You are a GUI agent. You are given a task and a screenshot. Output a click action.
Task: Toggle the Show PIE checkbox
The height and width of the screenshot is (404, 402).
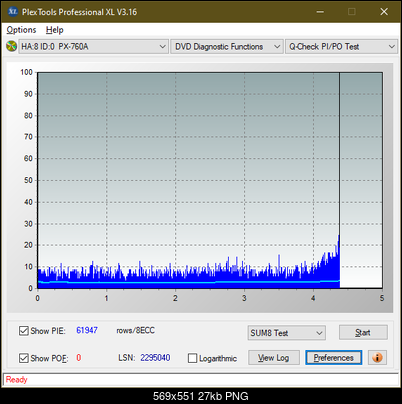point(24,331)
